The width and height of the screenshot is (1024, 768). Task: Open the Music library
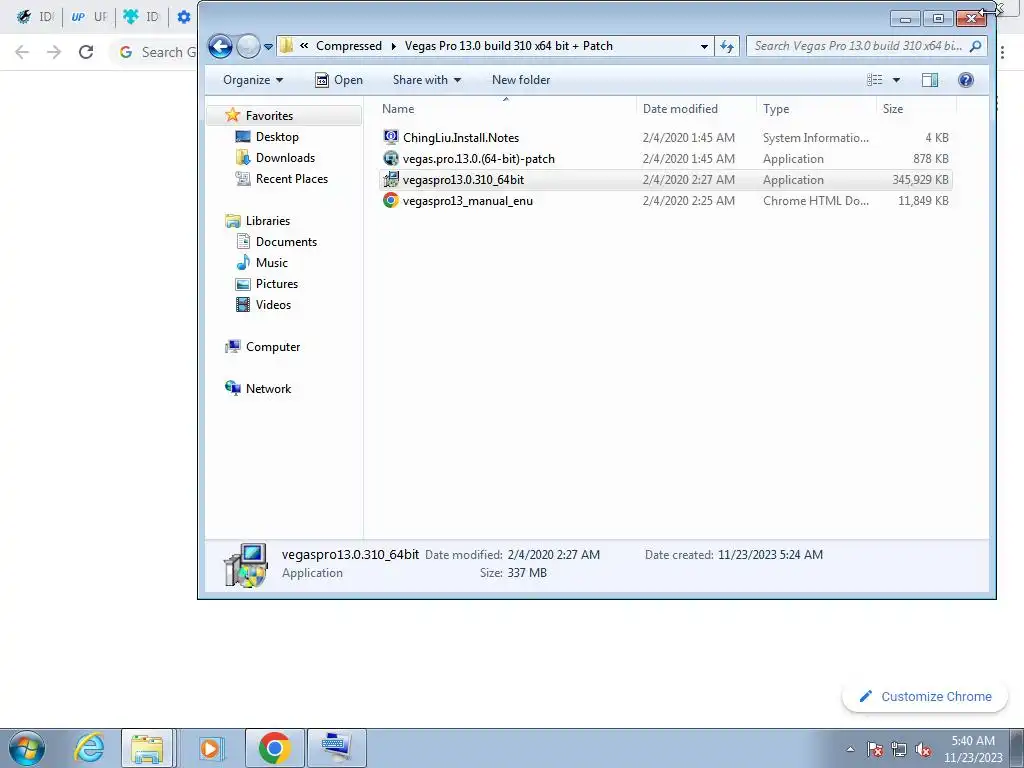(272, 263)
